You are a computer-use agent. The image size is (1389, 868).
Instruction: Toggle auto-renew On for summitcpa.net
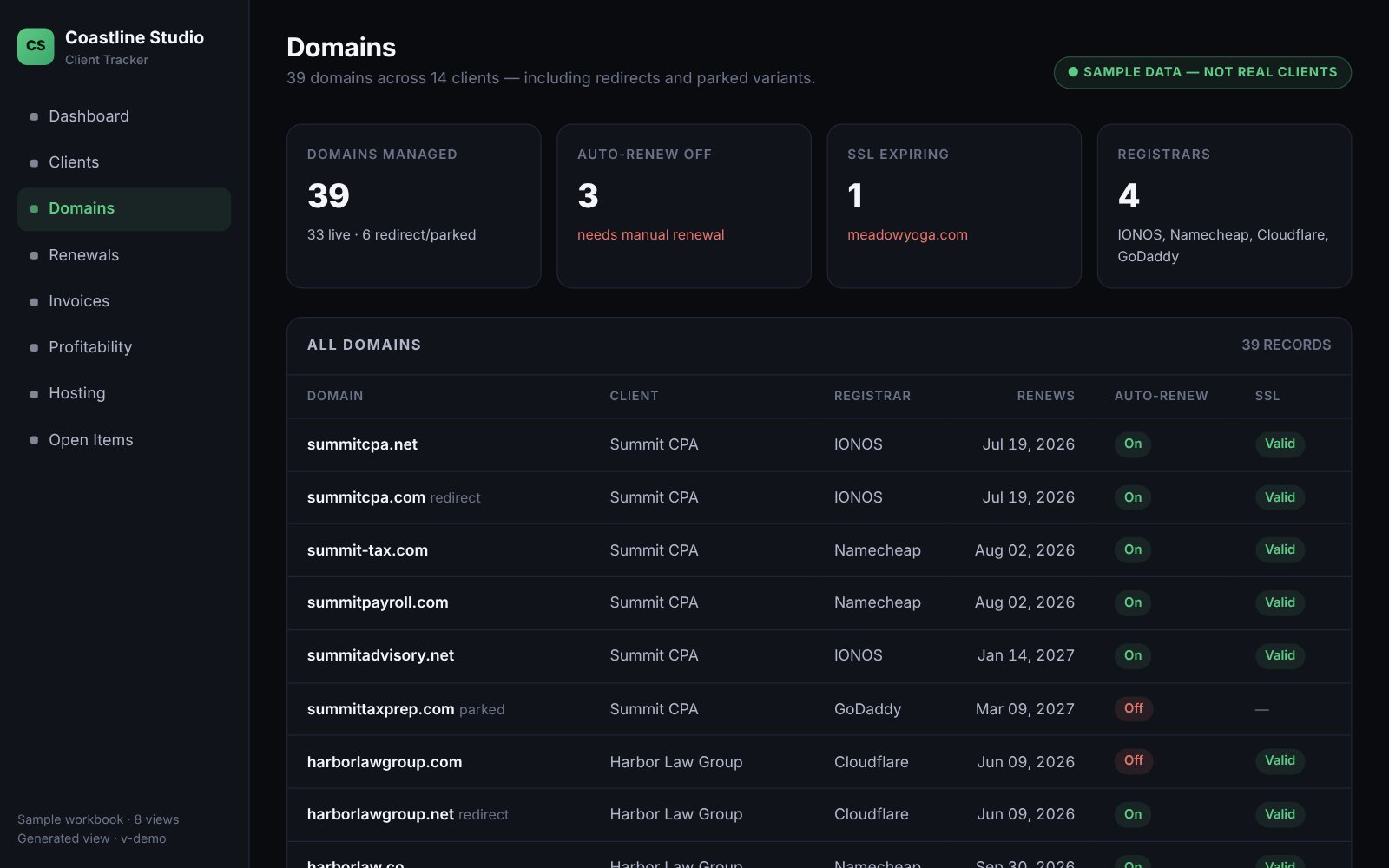point(1133,444)
